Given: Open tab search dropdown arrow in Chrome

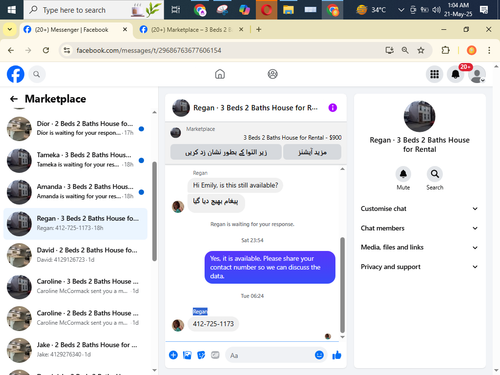Looking at the screenshot, I should (10, 29).
